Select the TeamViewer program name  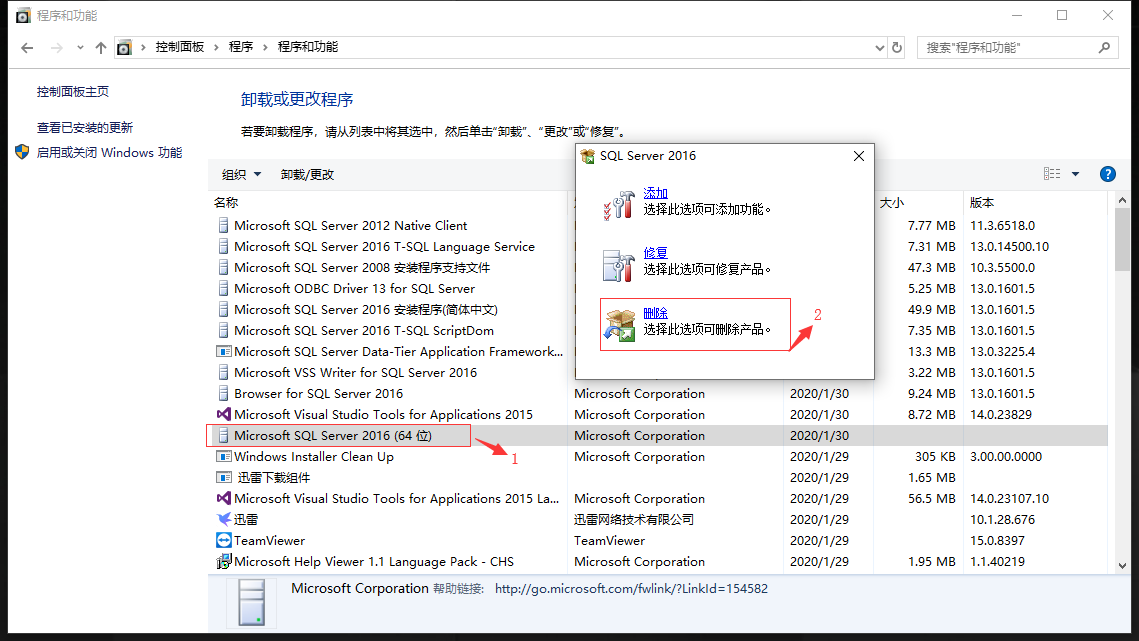click(269, 541)
